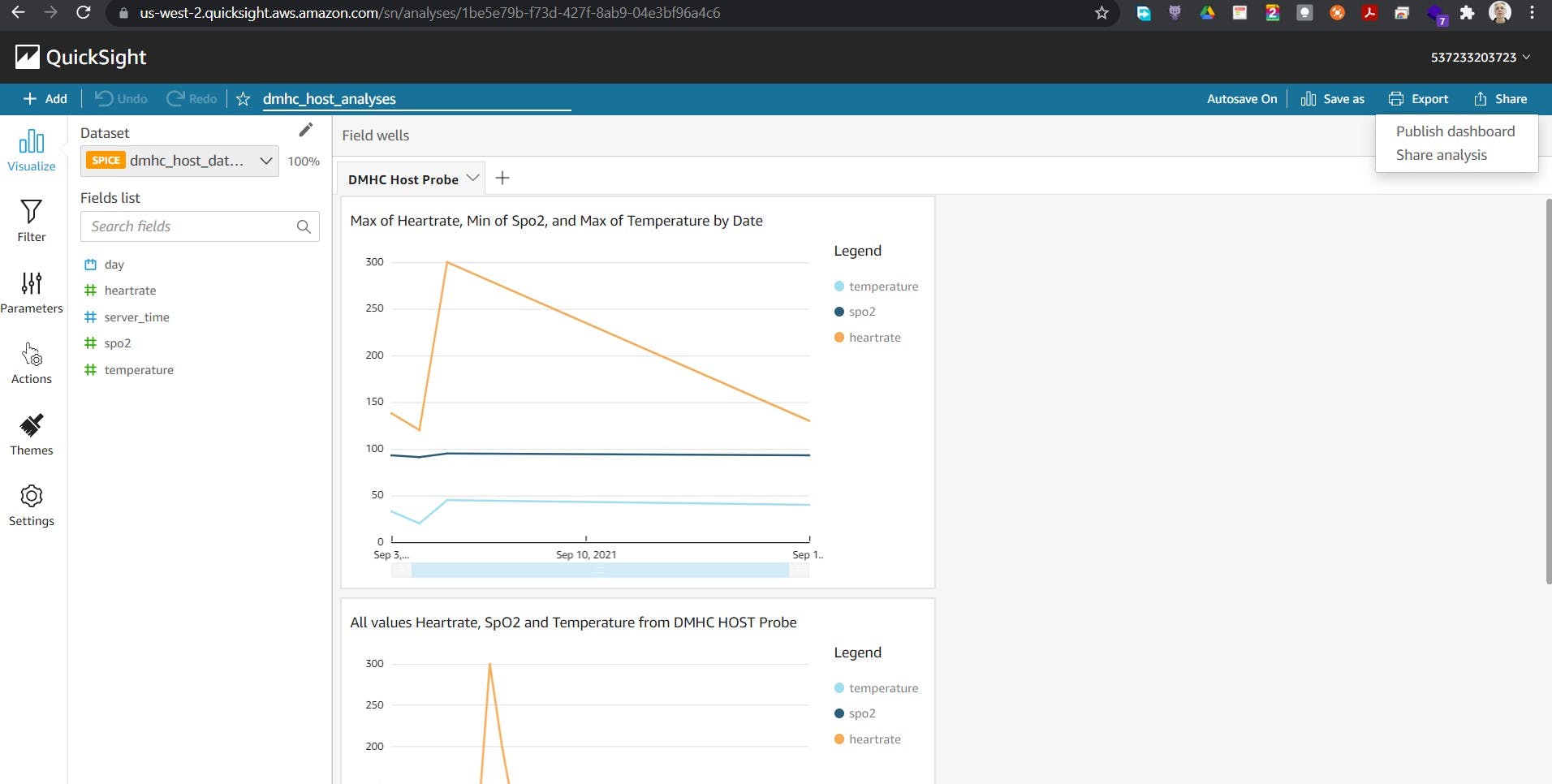Screen dimensions: 1552x784
Task: Toggle Autosave On
Action: [x=1242, y=99]
